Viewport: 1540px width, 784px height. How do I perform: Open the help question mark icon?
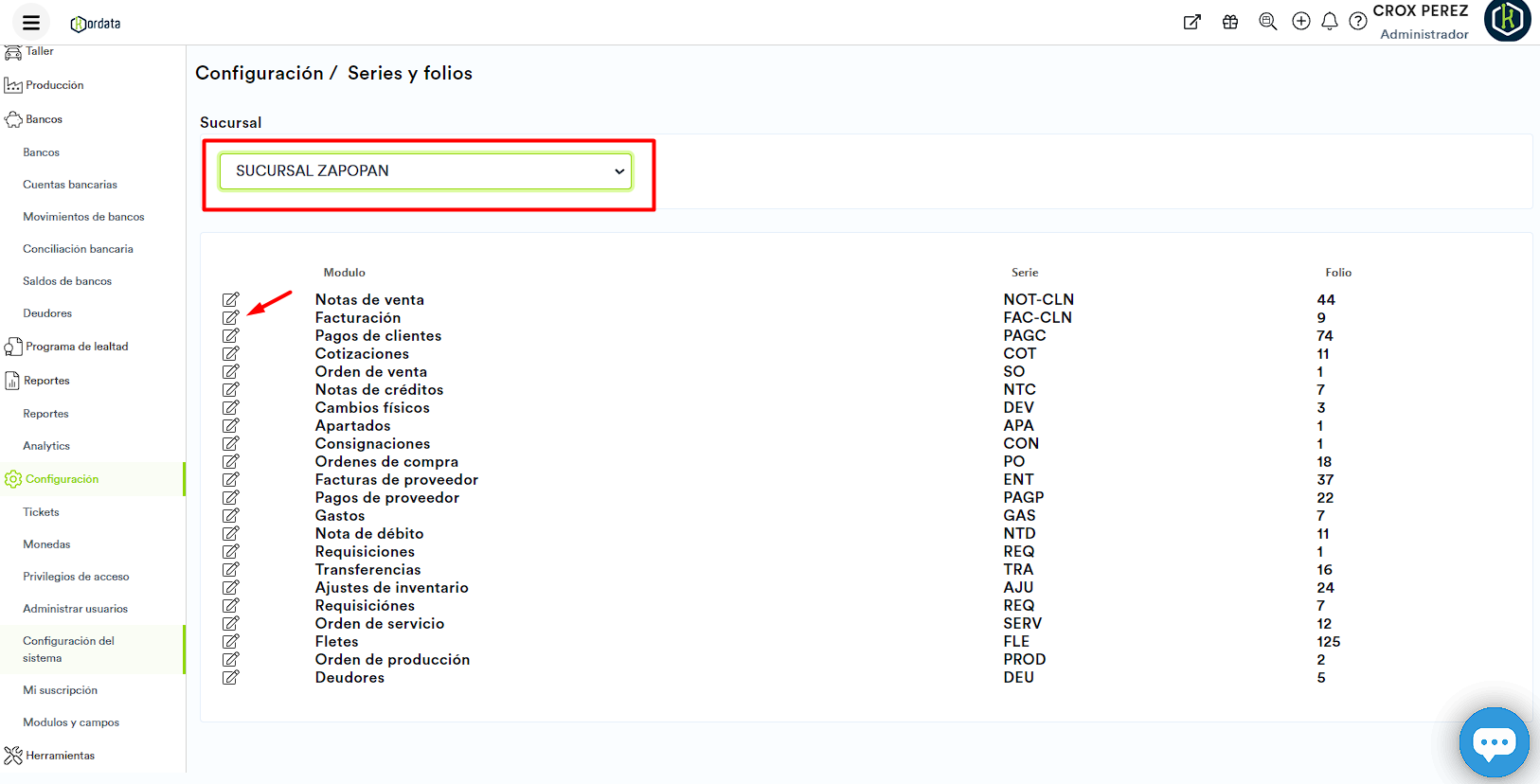[x=1357, y=22]
